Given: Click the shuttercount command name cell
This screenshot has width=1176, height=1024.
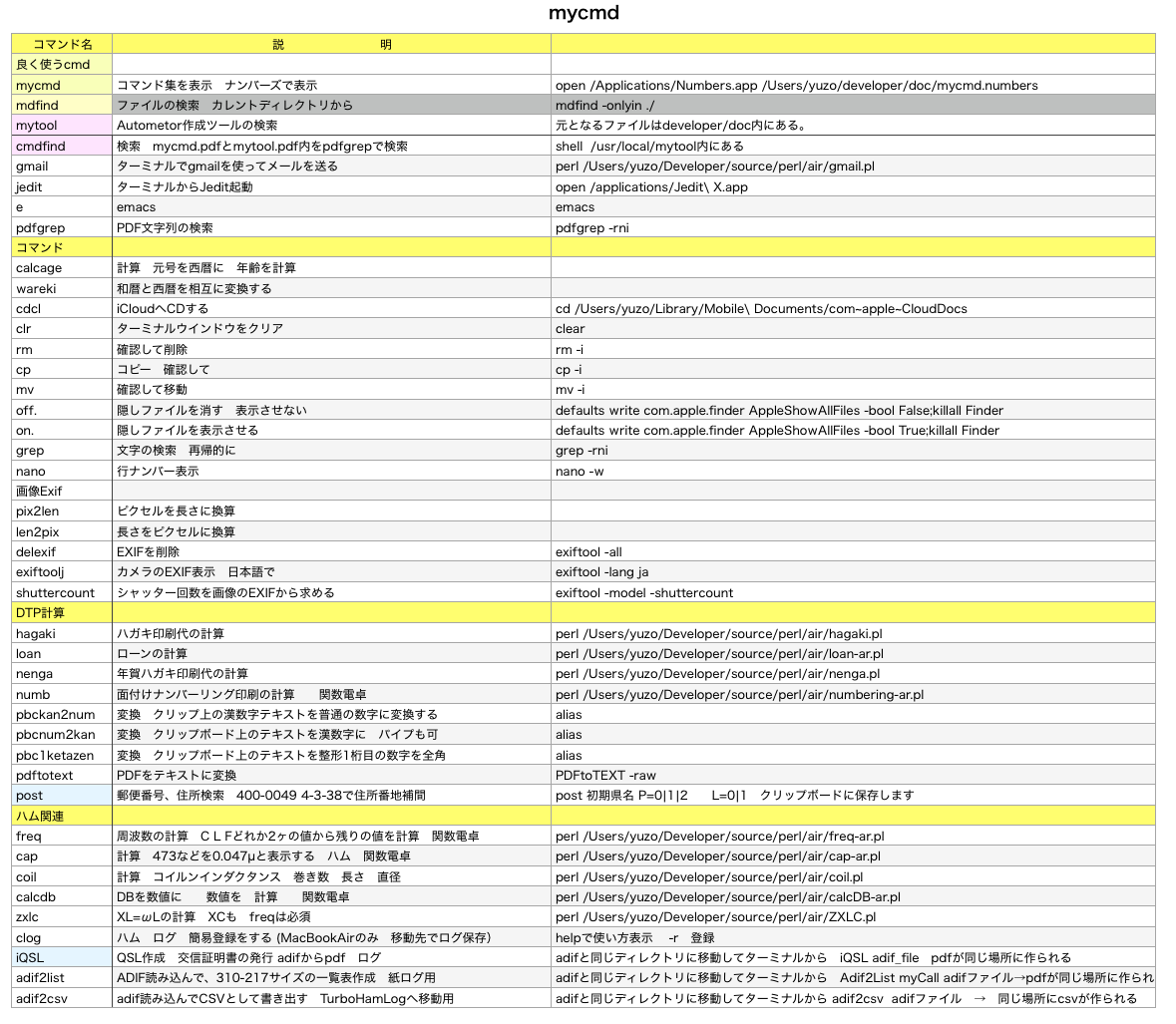Looking at the screenshot, I should pos(62,592).
